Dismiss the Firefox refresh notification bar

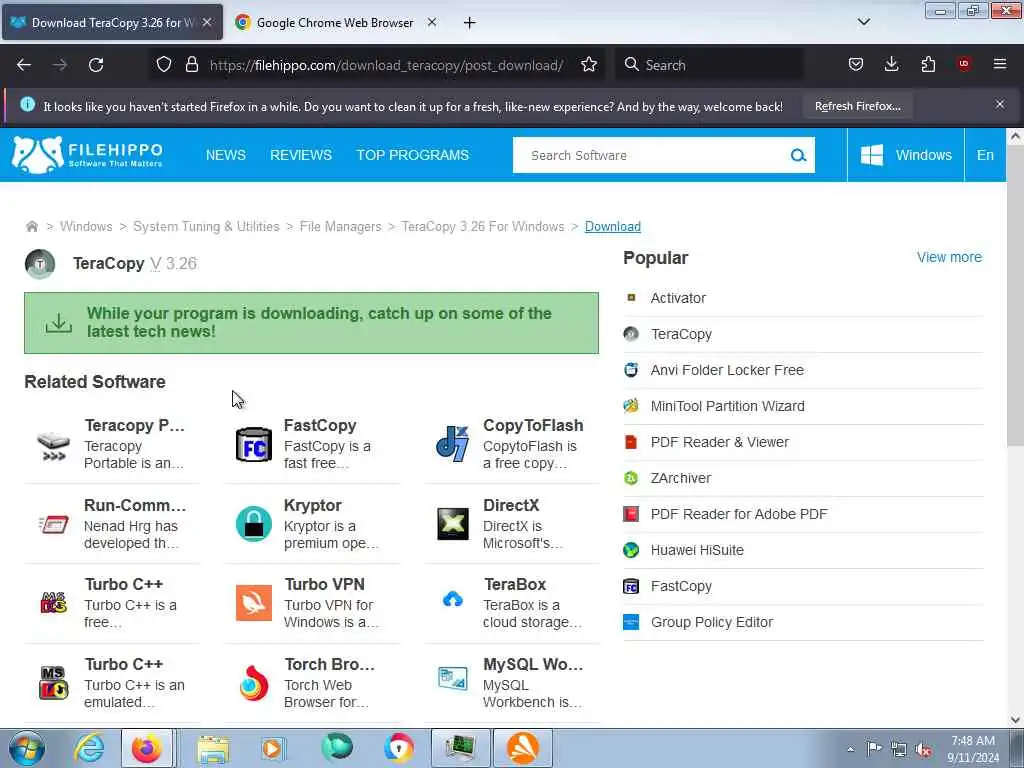point(1000,104)
